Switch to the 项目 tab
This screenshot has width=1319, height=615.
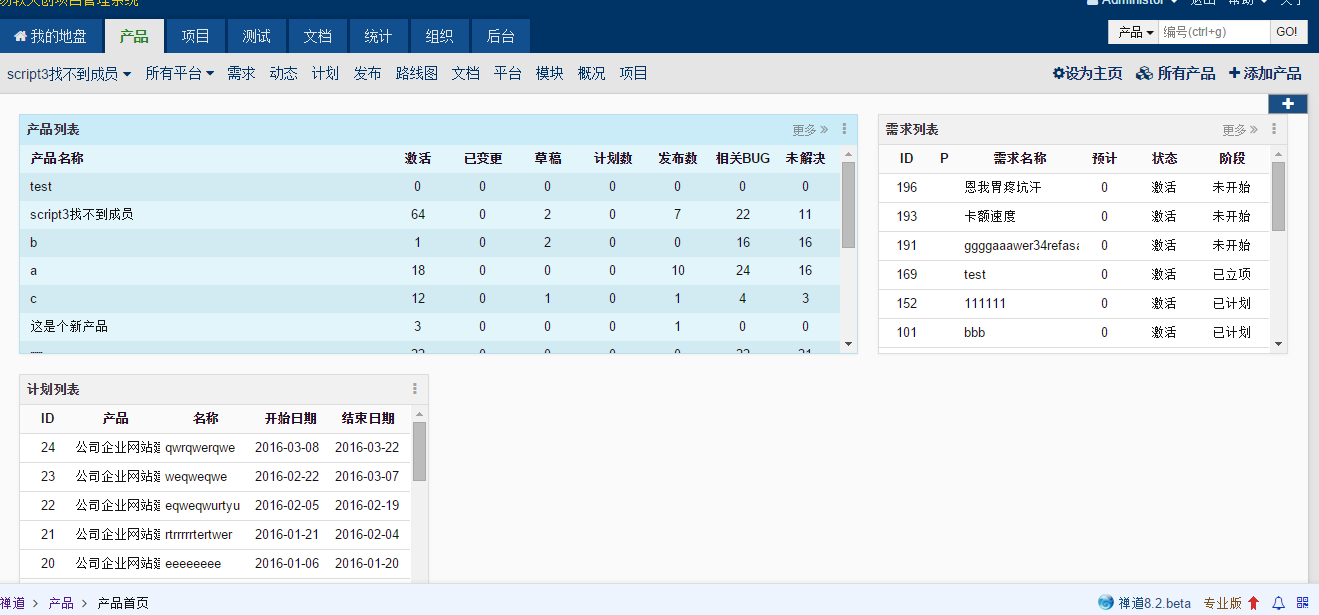pos(196,36)
